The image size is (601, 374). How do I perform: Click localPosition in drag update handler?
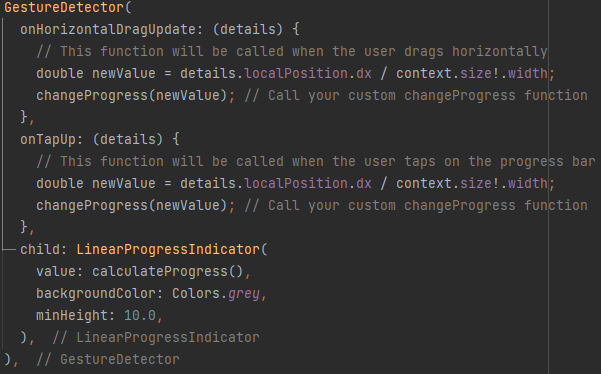pos(296,74)
